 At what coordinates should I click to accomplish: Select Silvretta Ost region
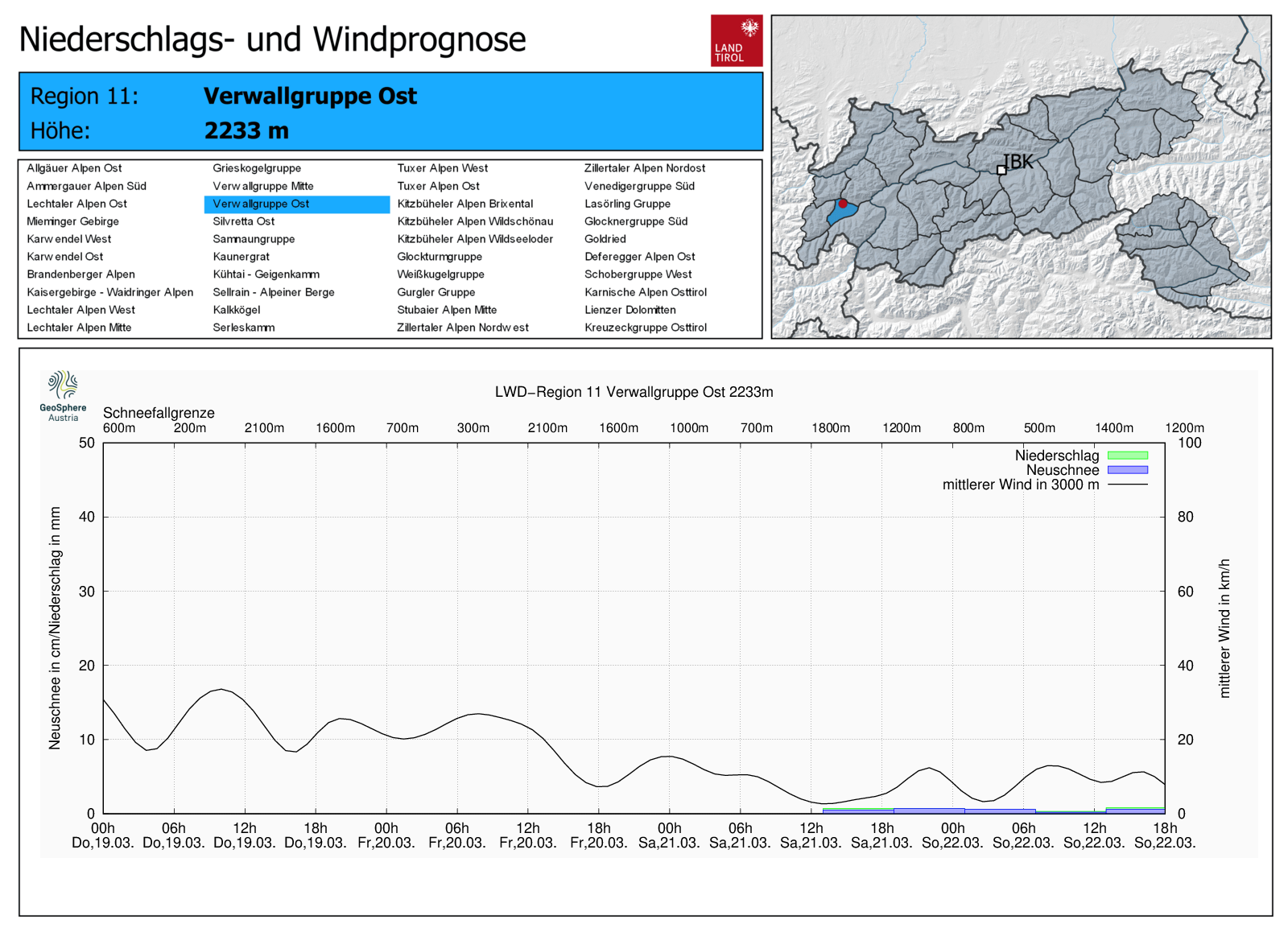tap(243, 221)
